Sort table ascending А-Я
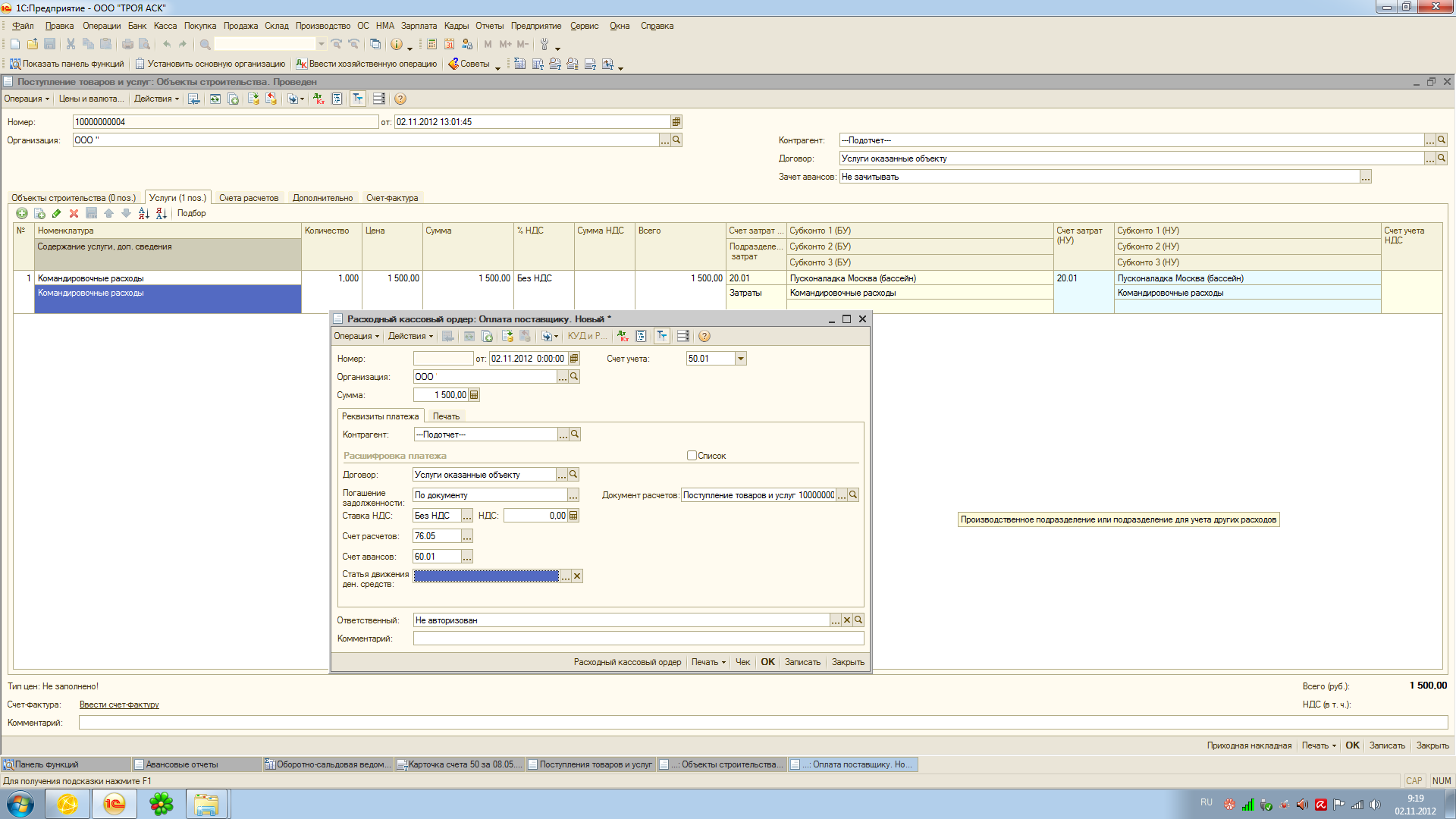The height and width of the screenshot is (819, 1456). click(x=143, y=214)
